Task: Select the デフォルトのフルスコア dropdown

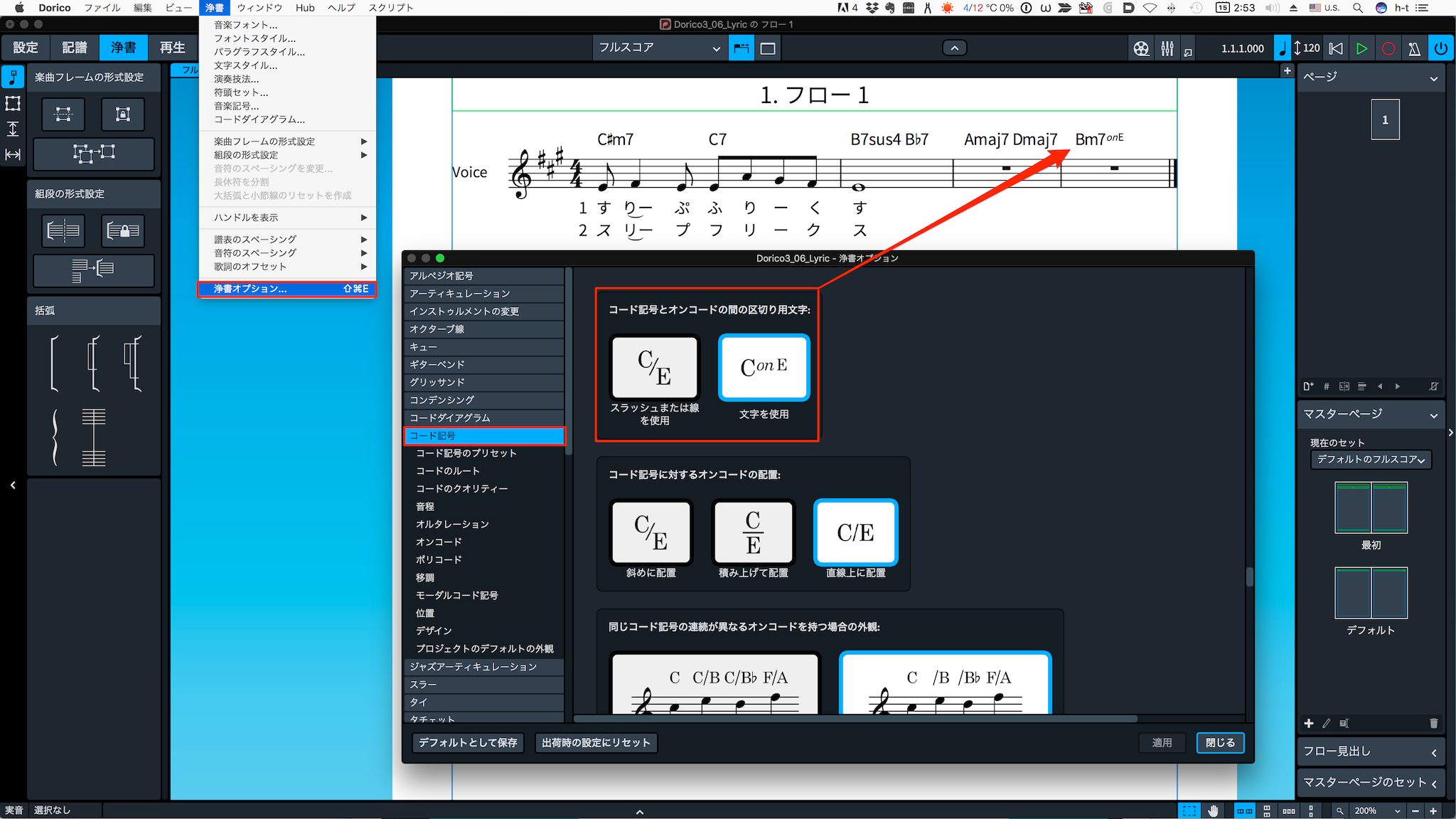Action: pos(1370,460)
